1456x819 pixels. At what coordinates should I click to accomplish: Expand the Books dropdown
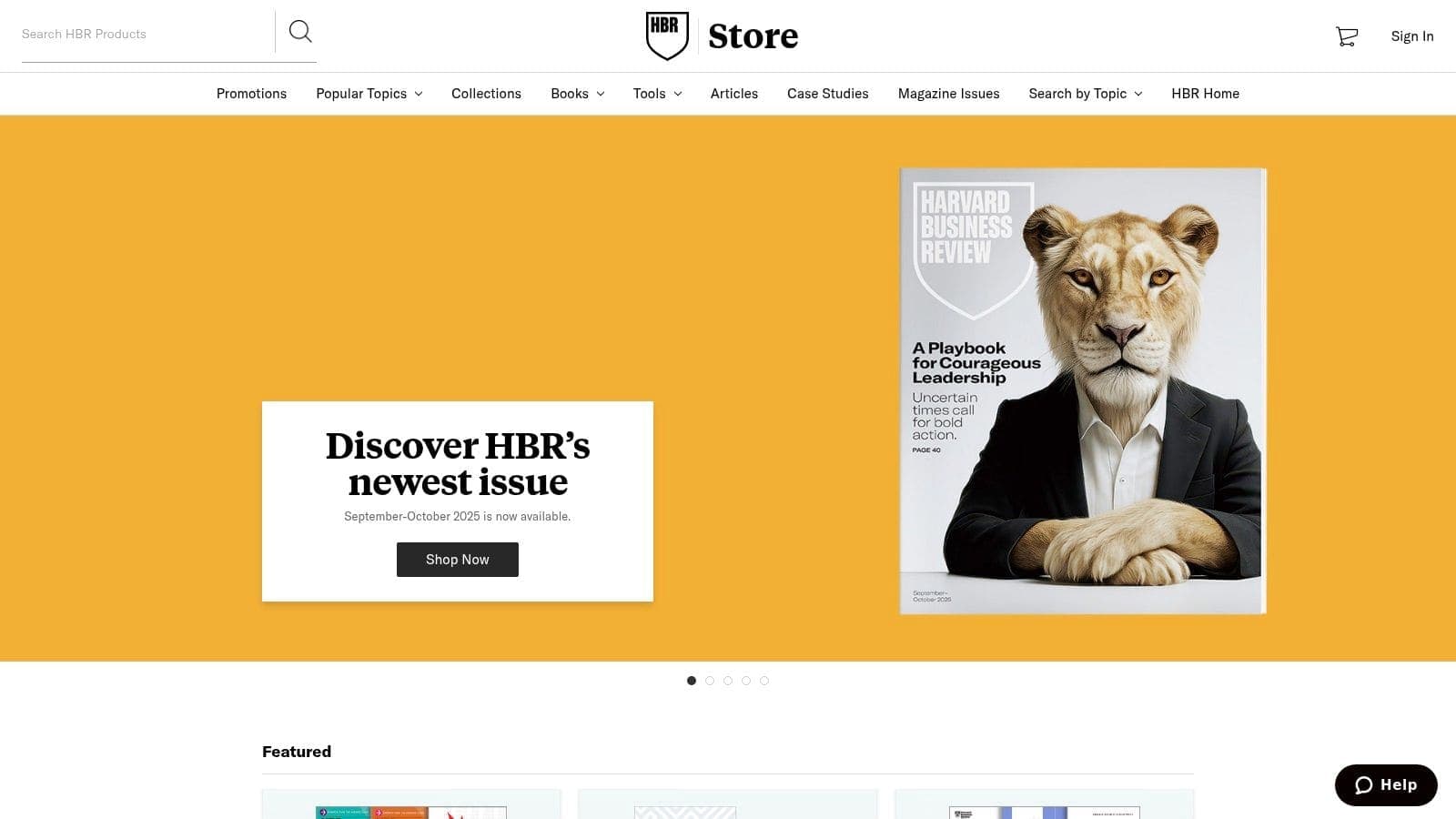click(577, 93)
